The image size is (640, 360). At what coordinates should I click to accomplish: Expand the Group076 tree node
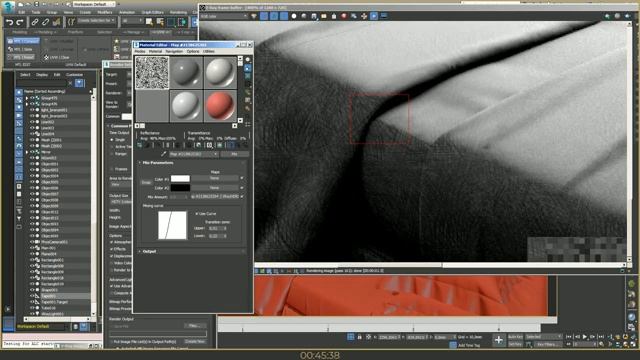27,104
